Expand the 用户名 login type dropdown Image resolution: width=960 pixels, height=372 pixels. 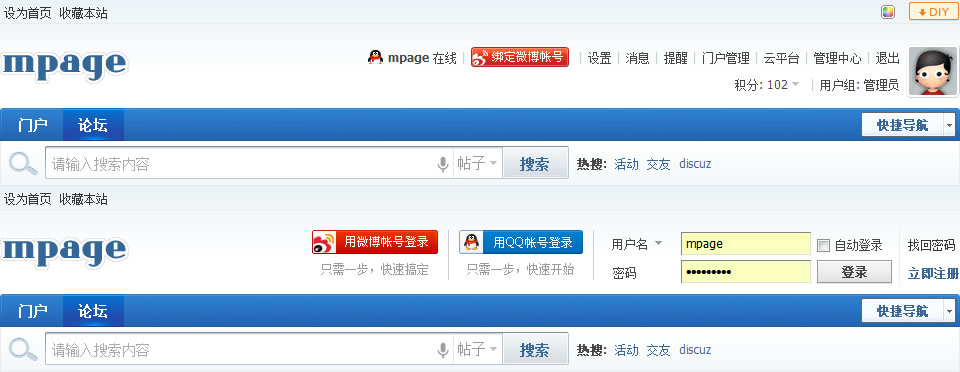(x=637, y=244)
